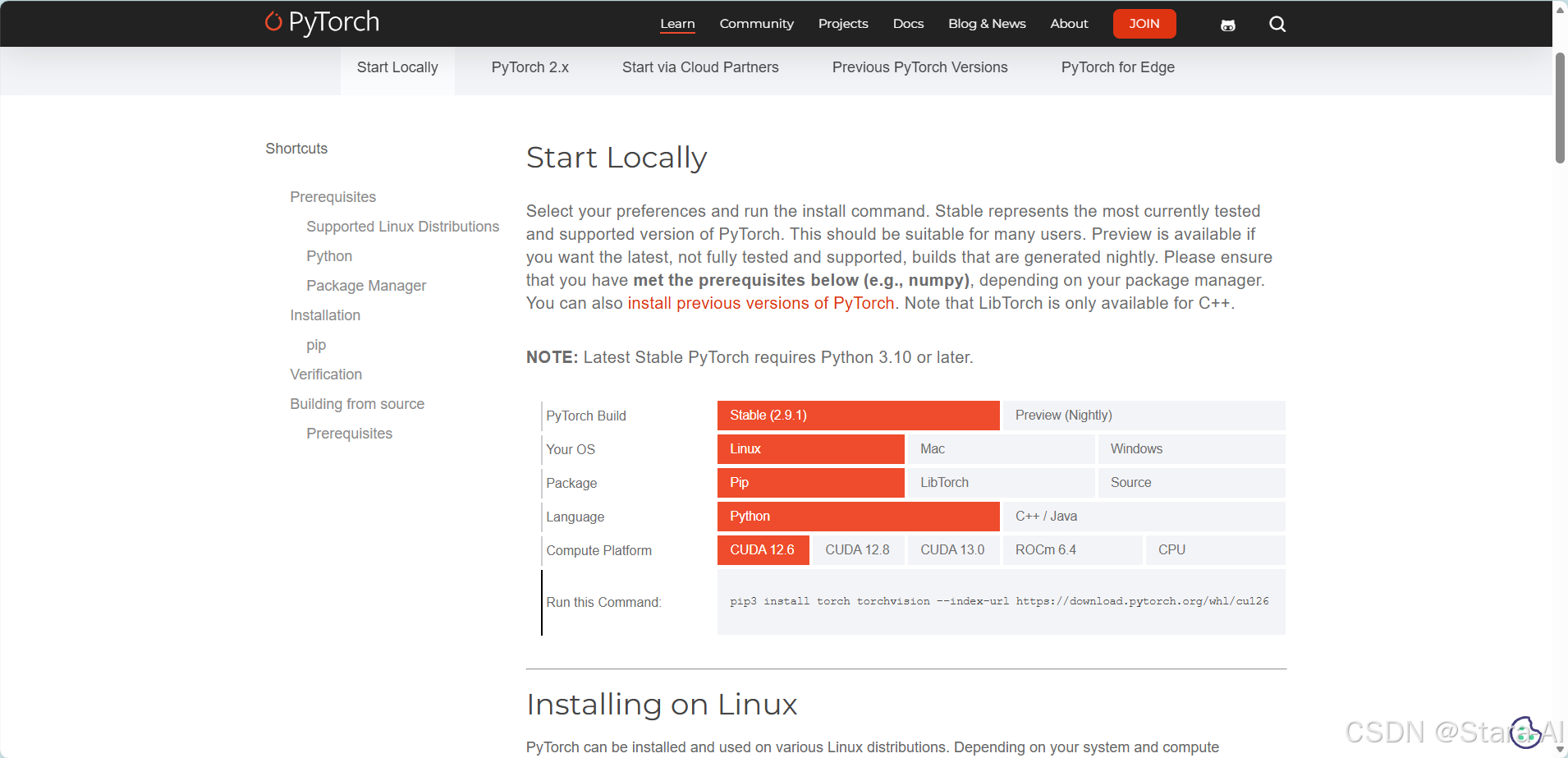Open the Community menu
Image resolution: width=1568 pixels, height=758 pixels.
coord(756,24)
